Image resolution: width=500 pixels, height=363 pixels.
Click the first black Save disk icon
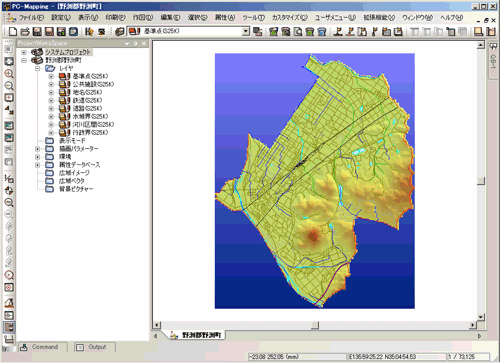[x=37, y=32]
